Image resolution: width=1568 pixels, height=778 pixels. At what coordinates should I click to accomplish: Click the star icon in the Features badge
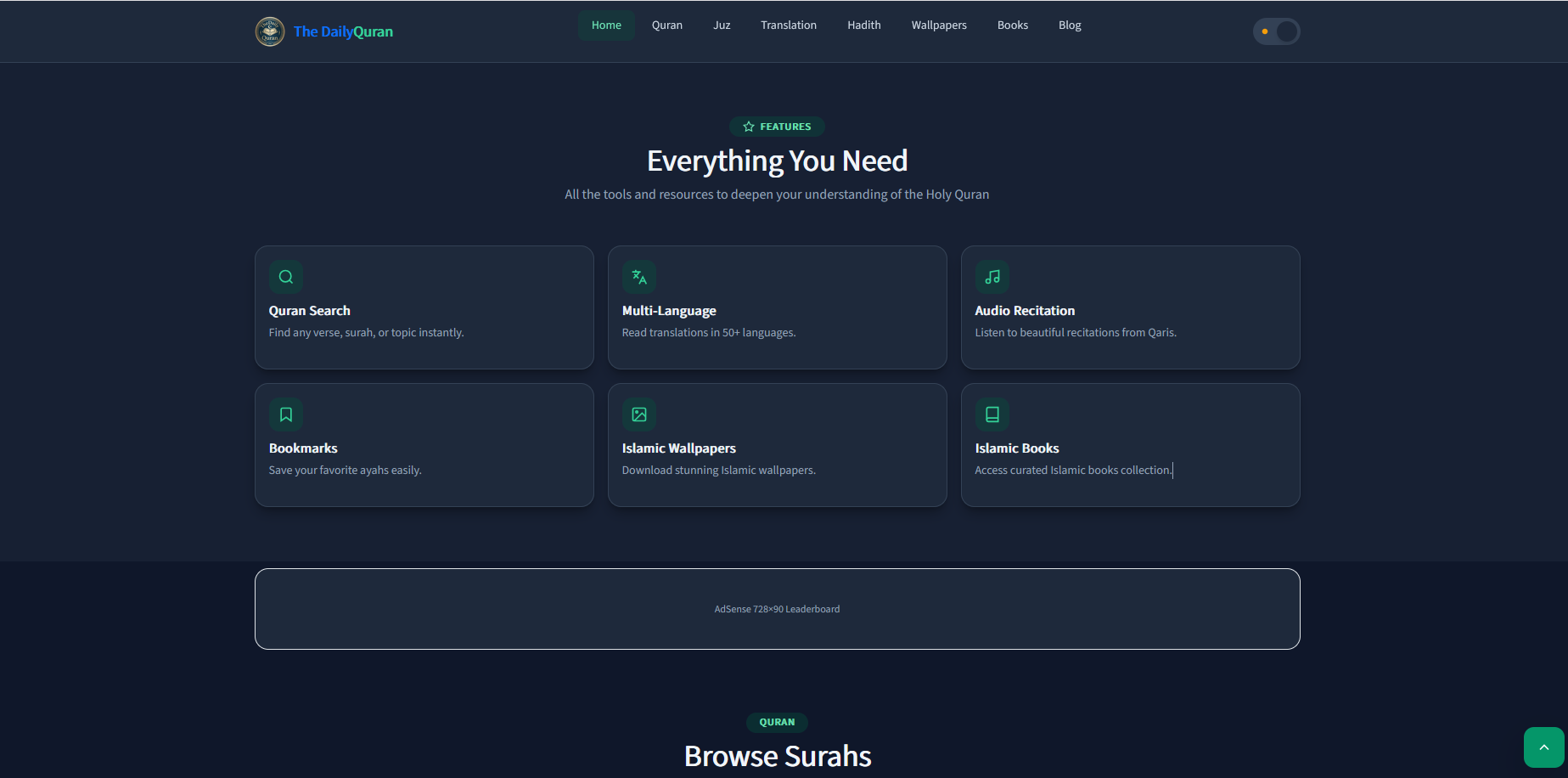[x=749, y=127]
